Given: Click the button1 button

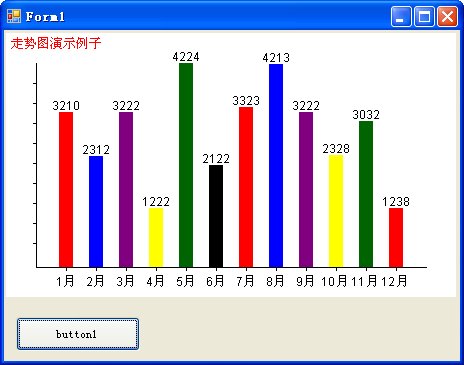Looking at the screenshot, I should (x=78, y=334).
